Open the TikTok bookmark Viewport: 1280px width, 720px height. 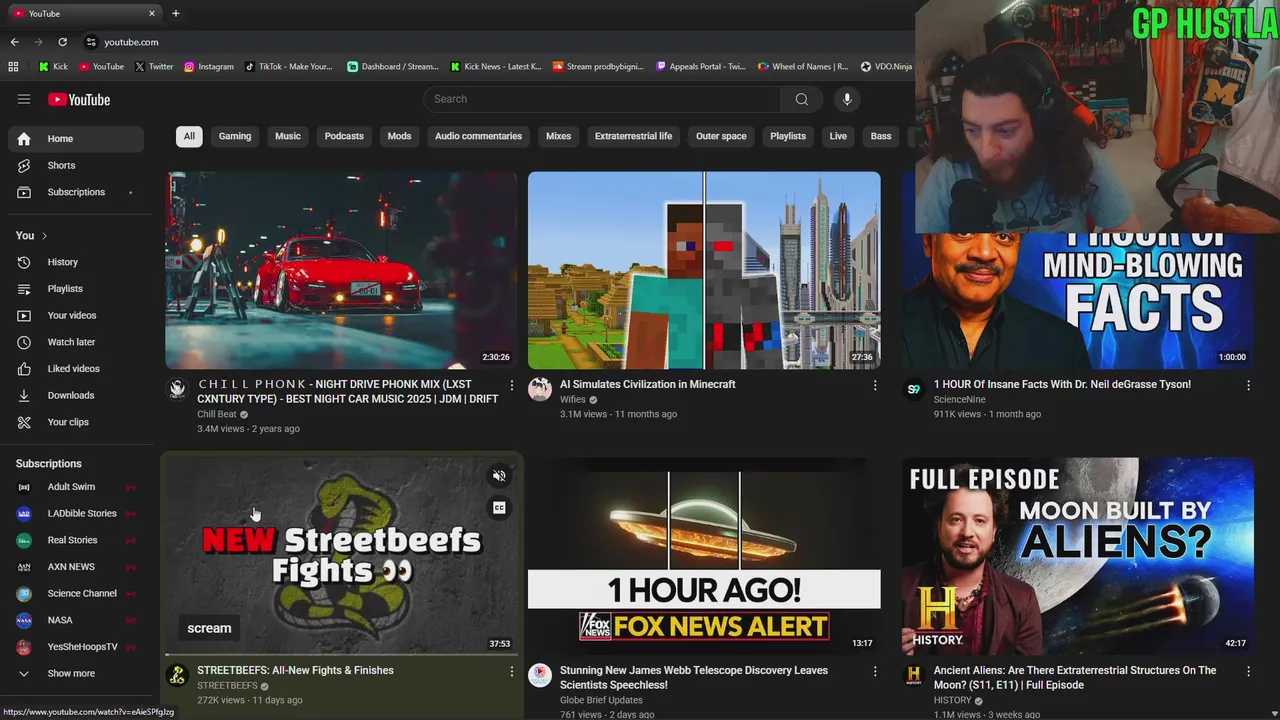coord(288,67)
